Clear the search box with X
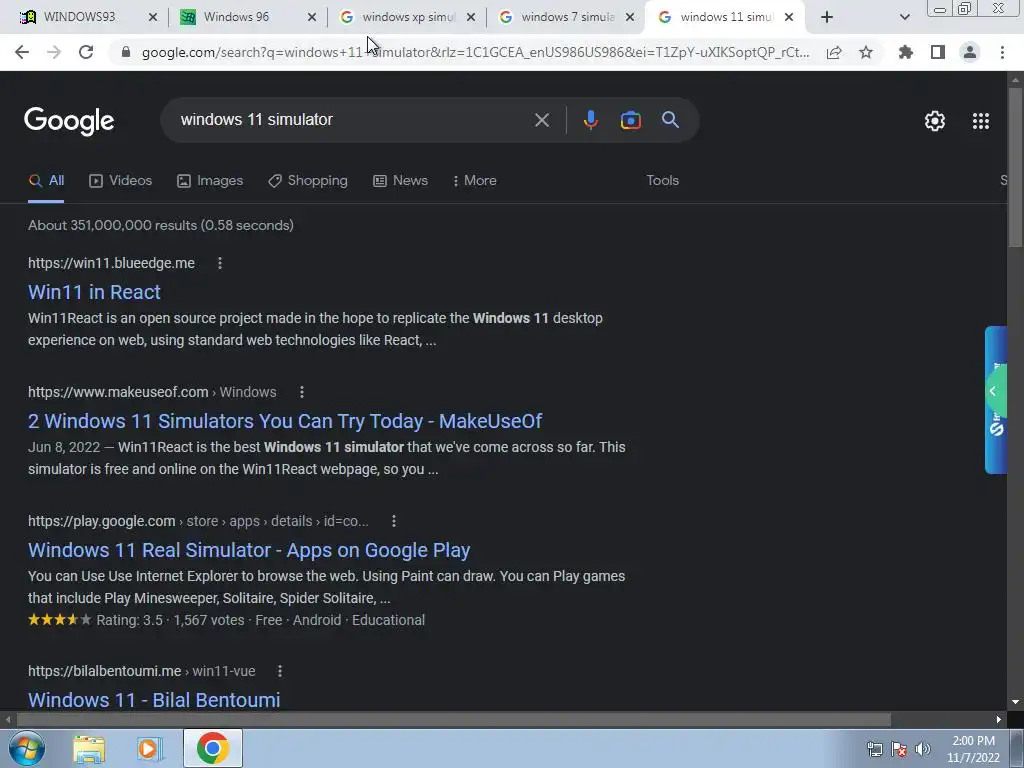This screenshot has width=1024, height=768. point(541,120)
